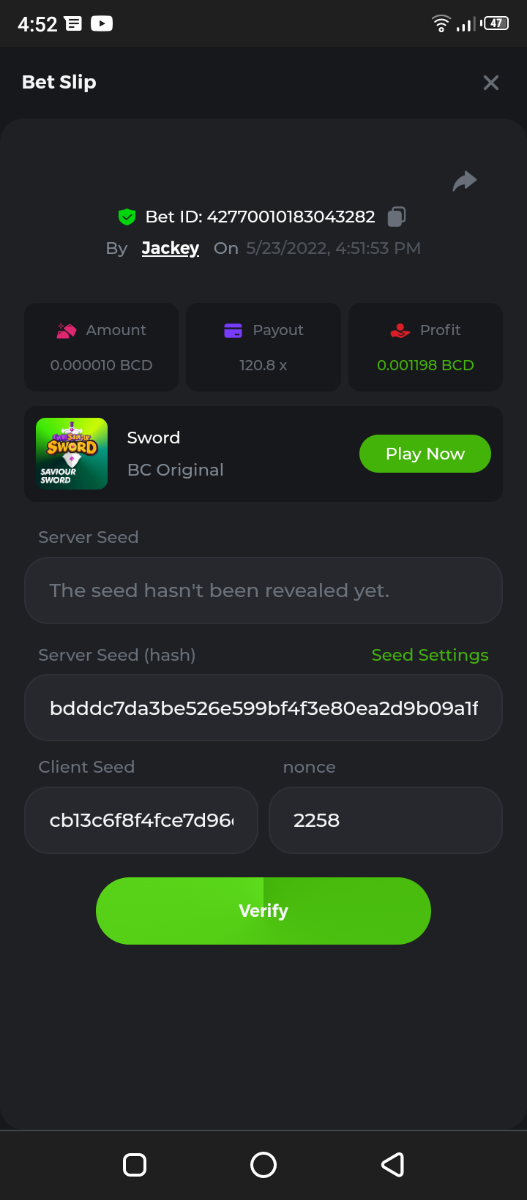Select the Client Seed field
The image size is (527, 1200).
[x=141, y=820]
